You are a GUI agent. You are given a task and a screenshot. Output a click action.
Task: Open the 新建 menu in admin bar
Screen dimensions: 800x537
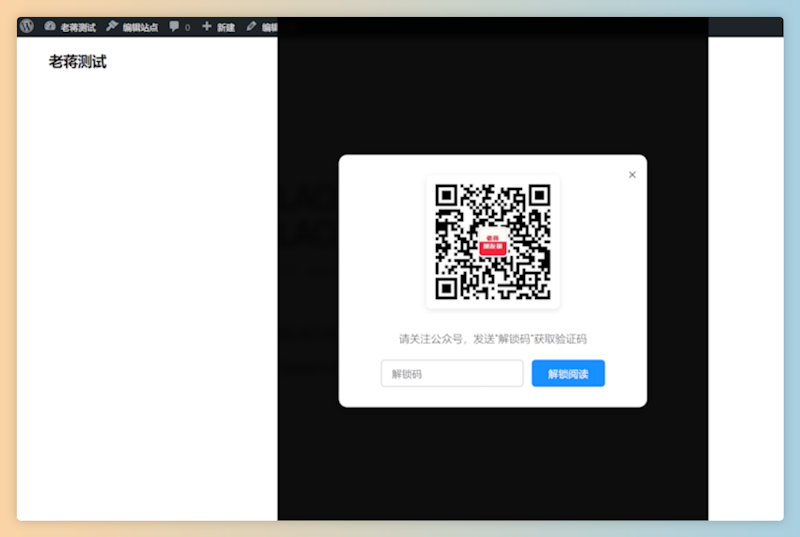pos(218,27)
